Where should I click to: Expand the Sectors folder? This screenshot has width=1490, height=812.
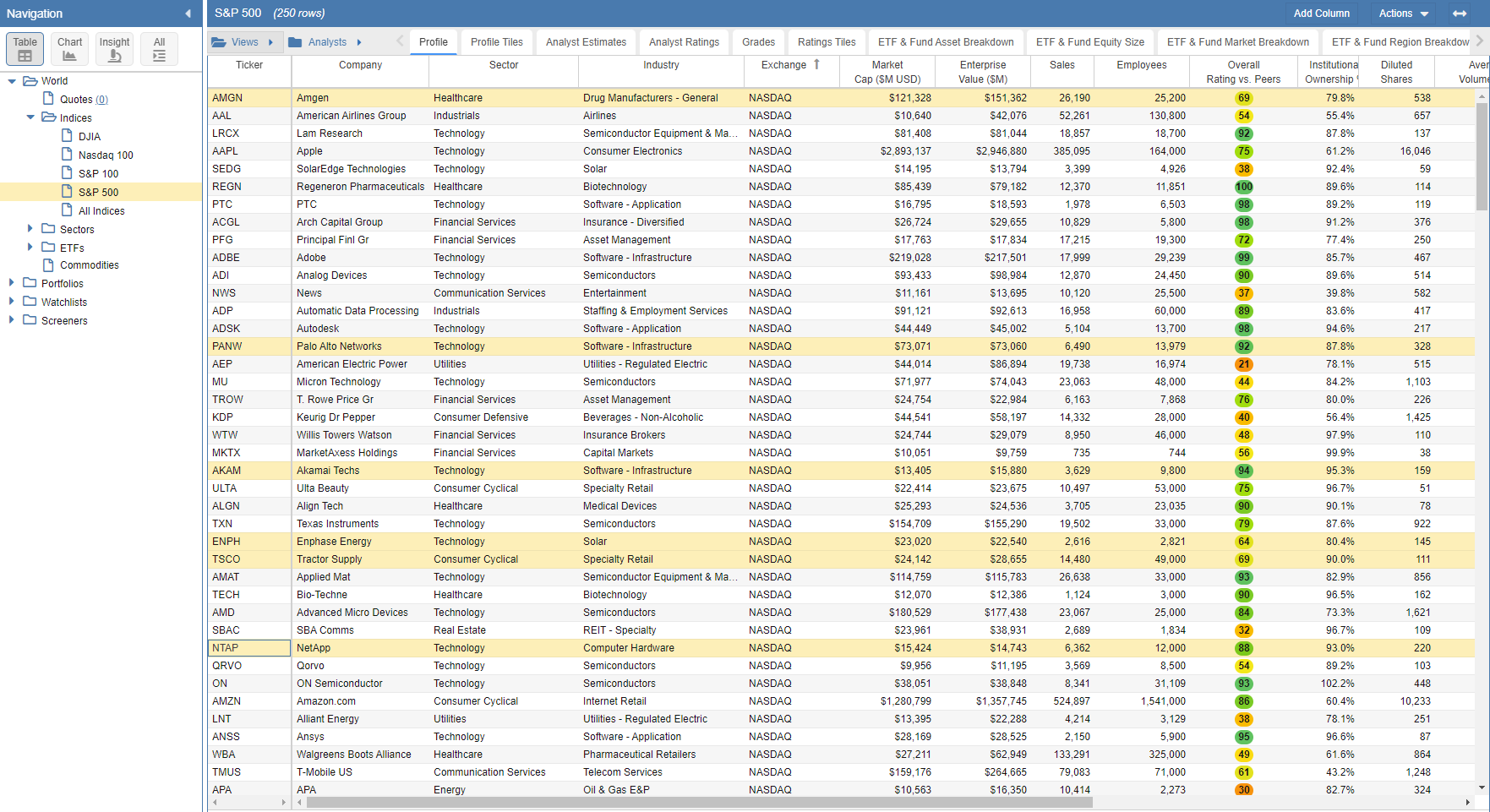pos(30,228)
